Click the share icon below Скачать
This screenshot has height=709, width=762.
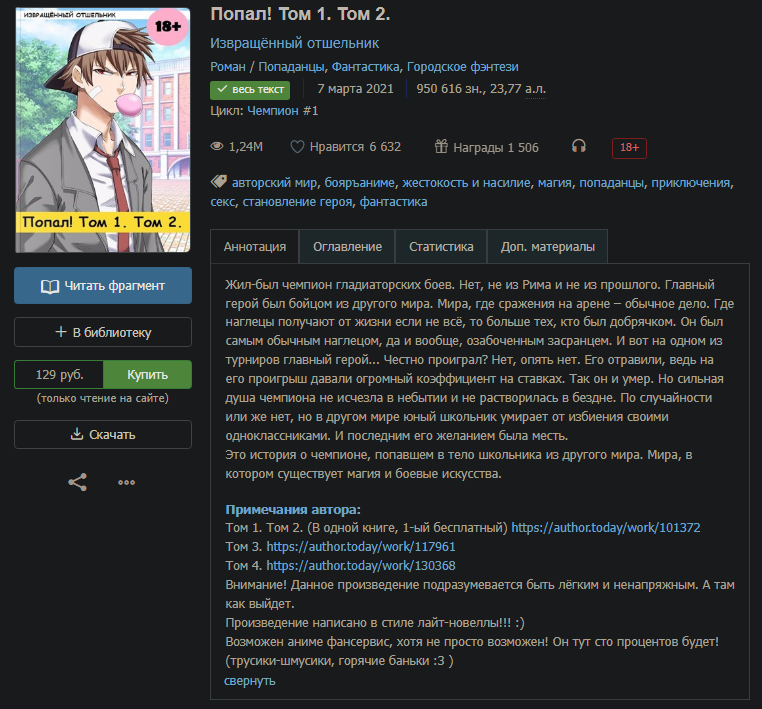78,482
